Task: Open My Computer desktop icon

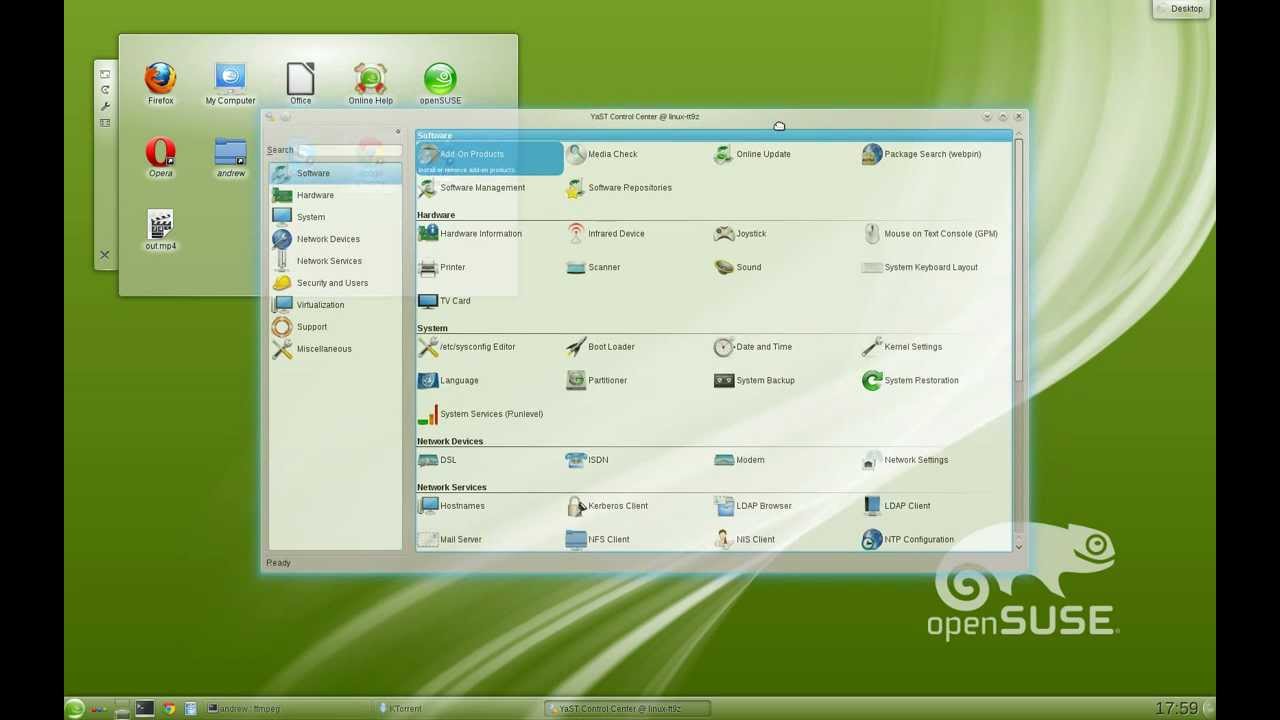Action: pos(230,84)
